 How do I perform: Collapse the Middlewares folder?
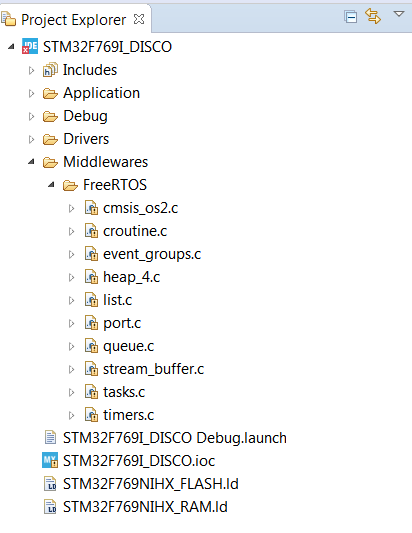31,162
